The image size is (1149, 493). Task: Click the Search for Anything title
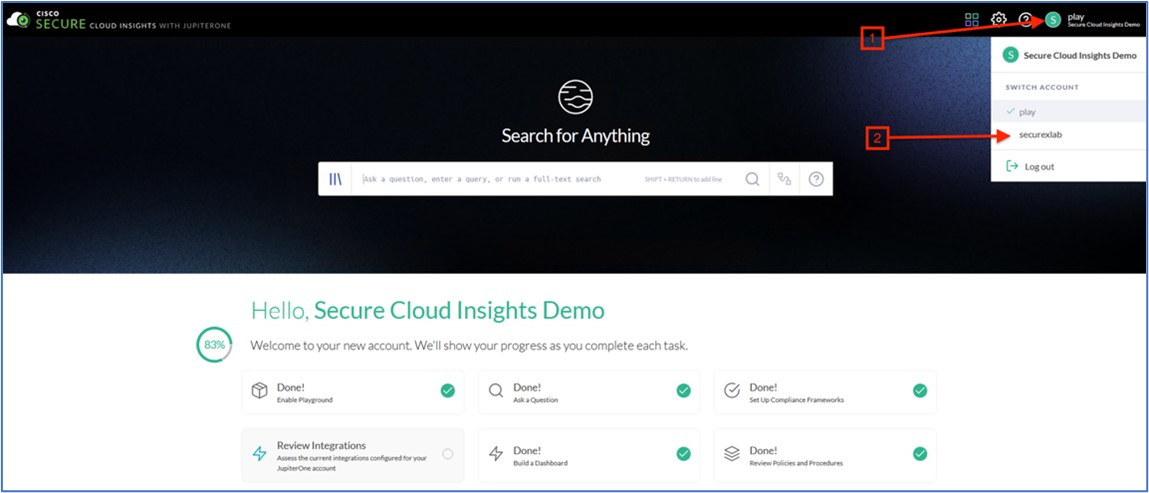575,136
